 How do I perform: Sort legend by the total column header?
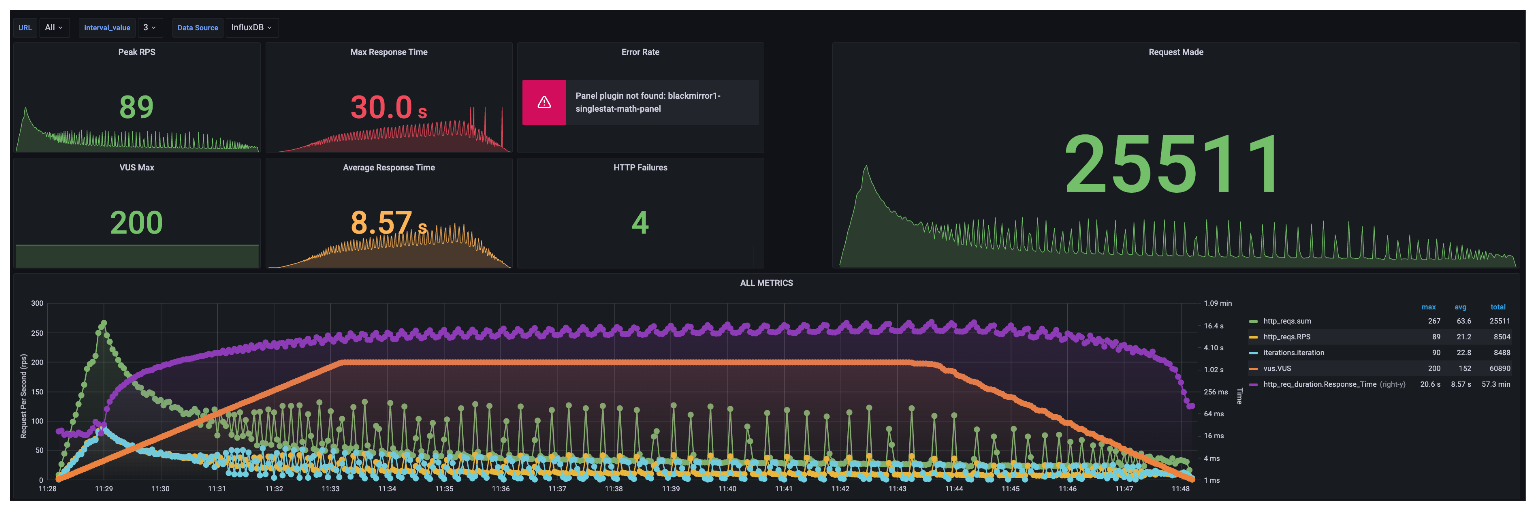pyautogui.click(x=1497, y=306)
